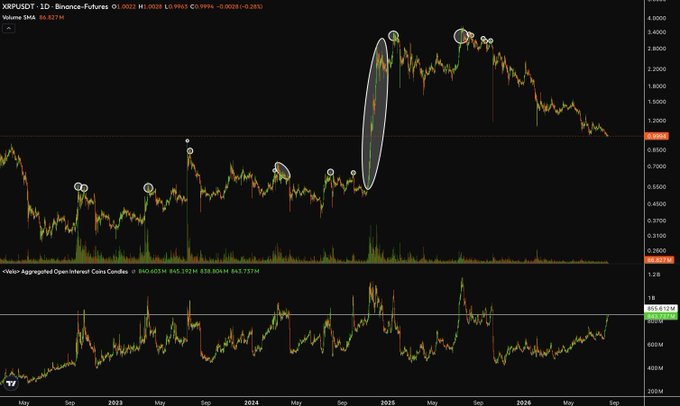
Task: Click the H1.0028 high value in the legend
Action: pyautogui.click(x=150, y=7)
